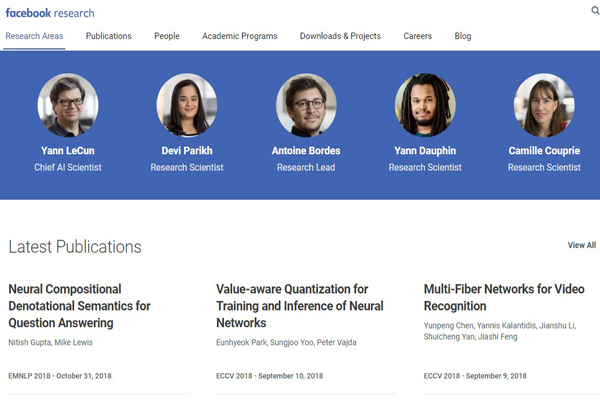Screen dimensions: 600x400
Task: Switch to the People tab
Action: click(167, 36)
